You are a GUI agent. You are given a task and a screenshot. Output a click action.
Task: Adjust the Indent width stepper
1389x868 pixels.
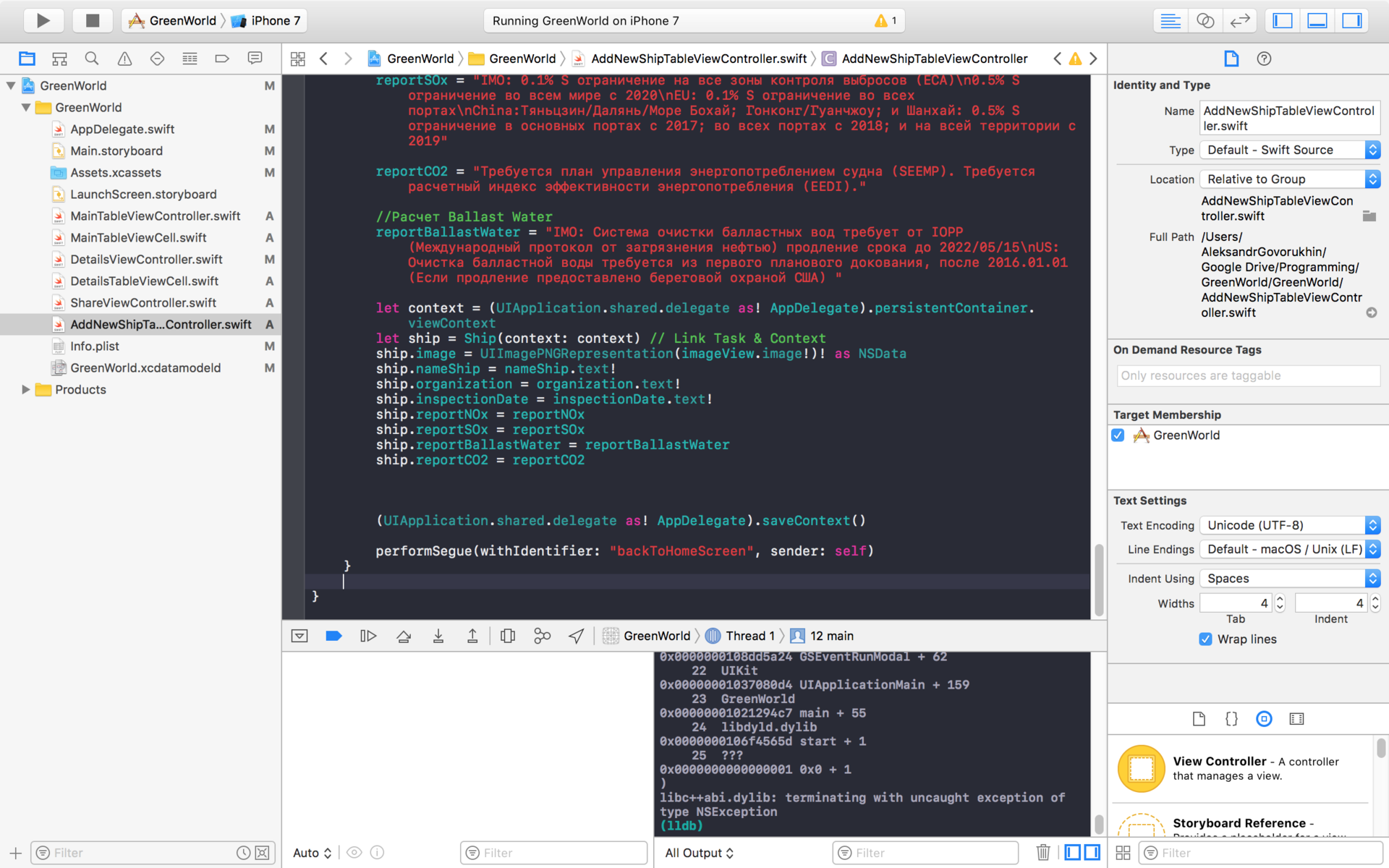[x=1375, y=603]
